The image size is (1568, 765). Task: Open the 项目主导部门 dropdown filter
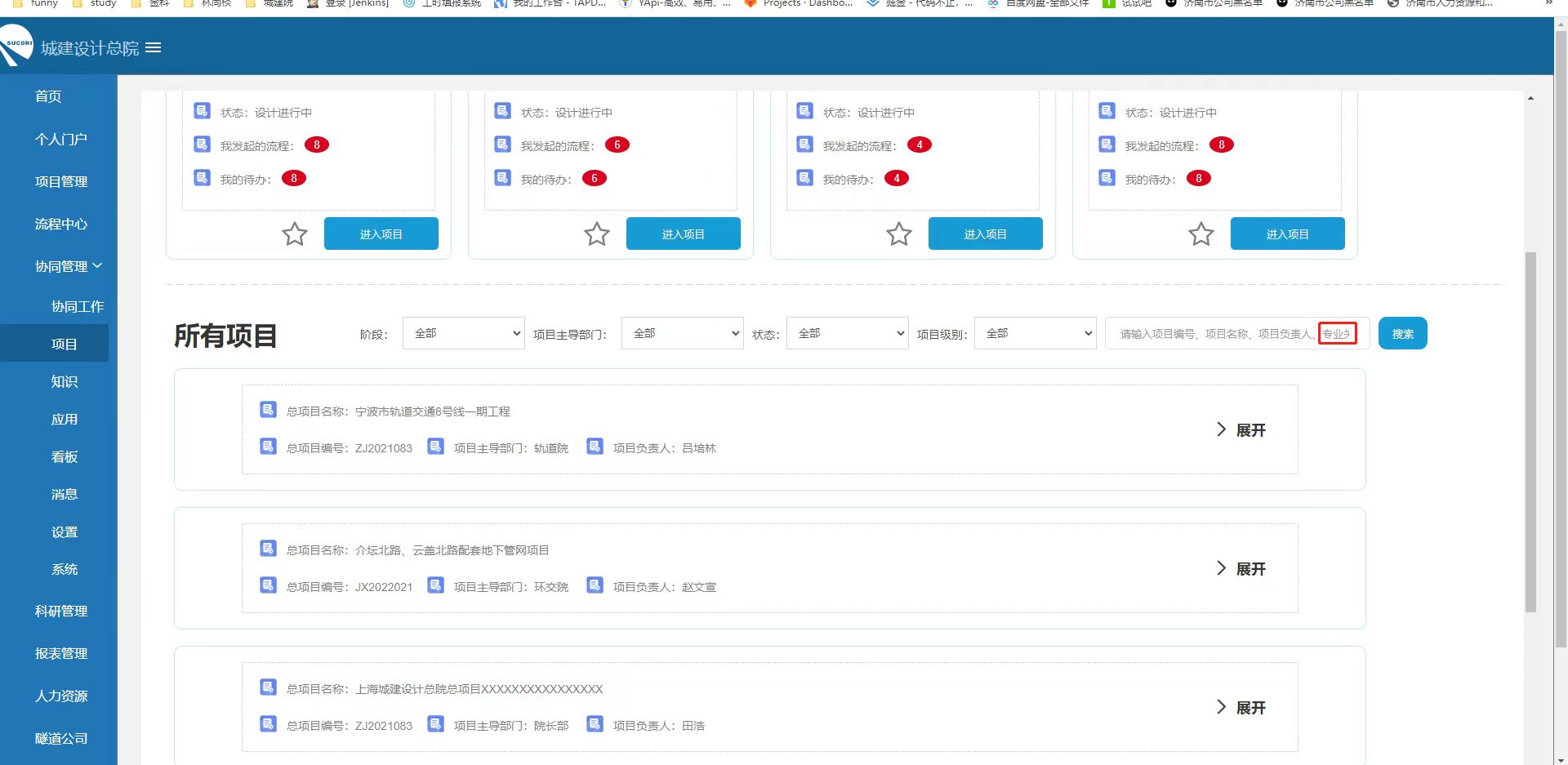coord(683,333)
